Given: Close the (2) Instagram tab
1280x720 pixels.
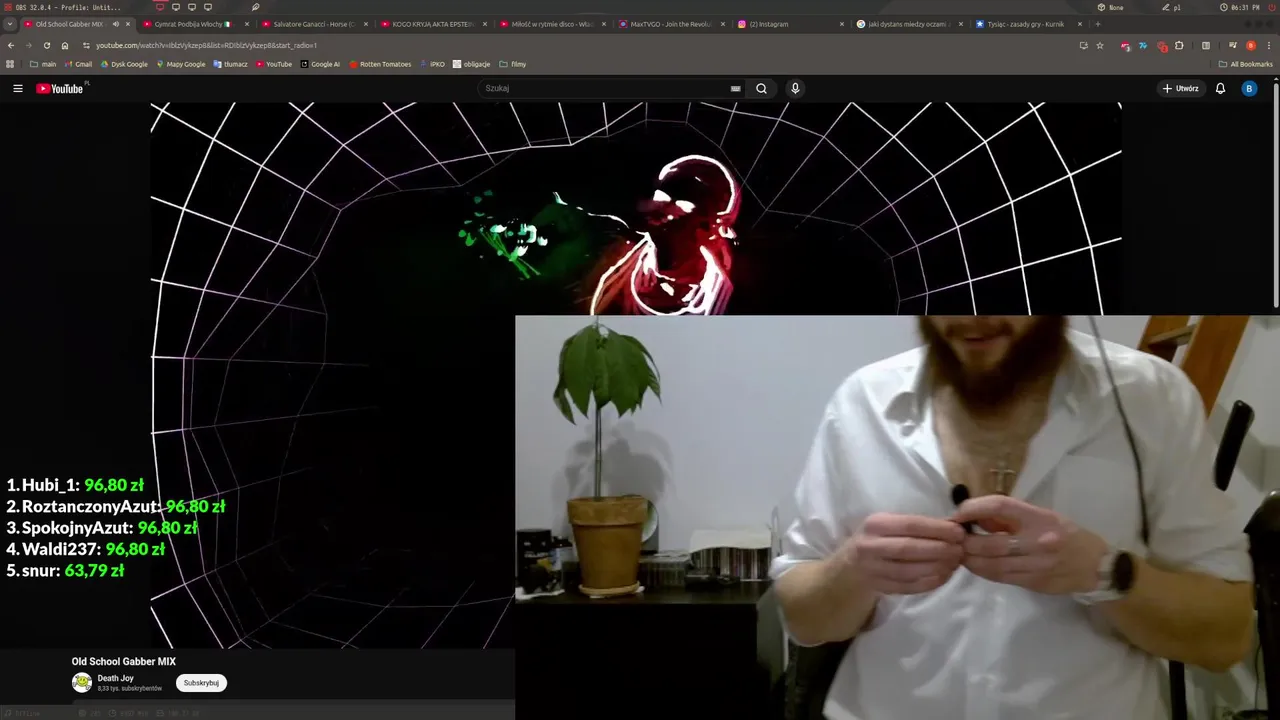Looking at the screenshot, I should (842, 24).
